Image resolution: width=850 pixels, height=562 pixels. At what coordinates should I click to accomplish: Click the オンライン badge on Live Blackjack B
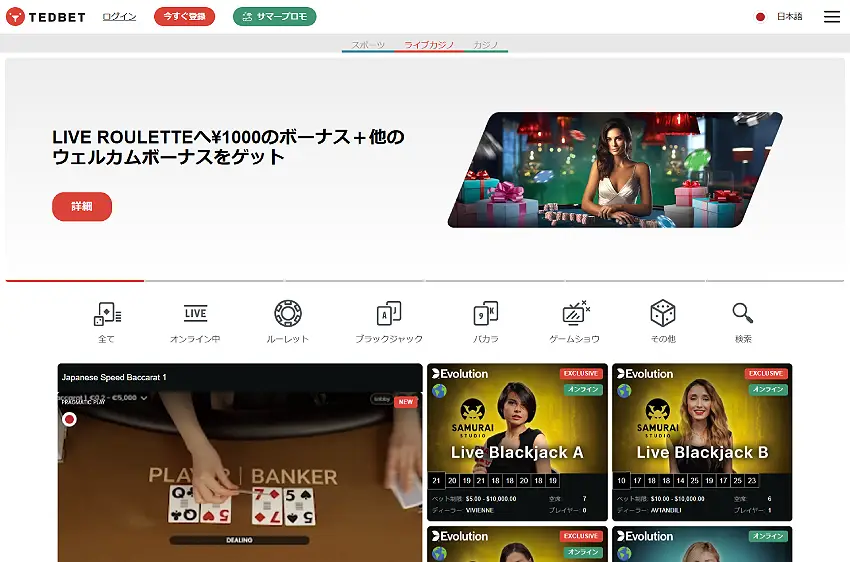(768, 389)
